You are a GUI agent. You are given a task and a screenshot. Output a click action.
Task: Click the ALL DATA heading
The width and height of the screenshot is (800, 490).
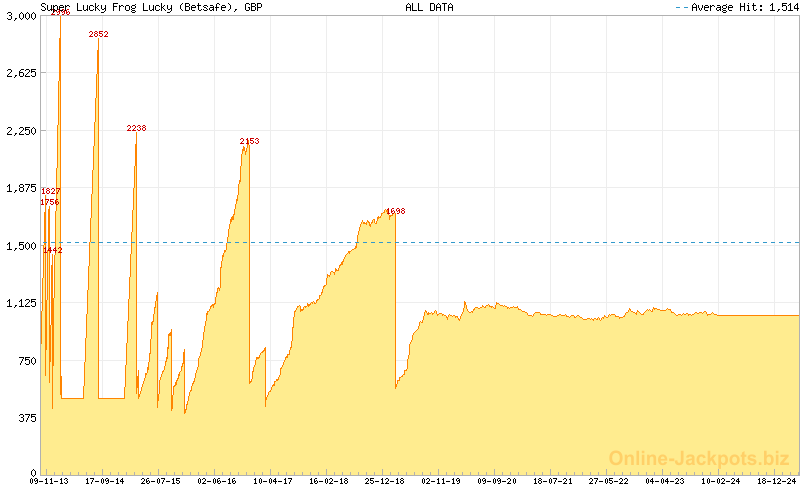[x=429, y=7]
